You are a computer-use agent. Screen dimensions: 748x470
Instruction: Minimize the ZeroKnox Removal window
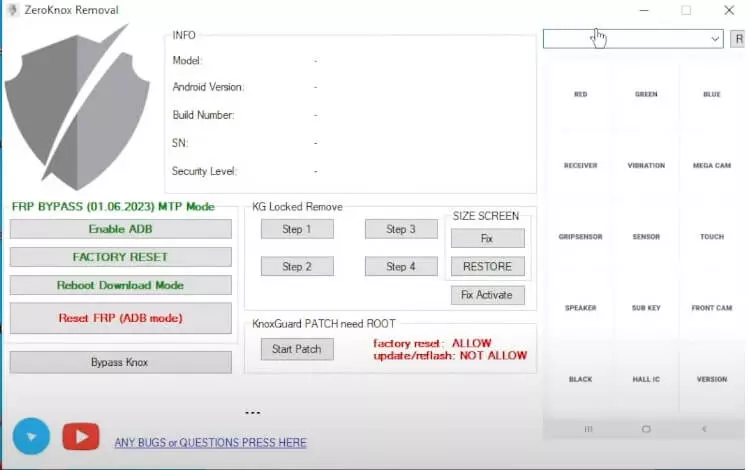click(644, 10)
